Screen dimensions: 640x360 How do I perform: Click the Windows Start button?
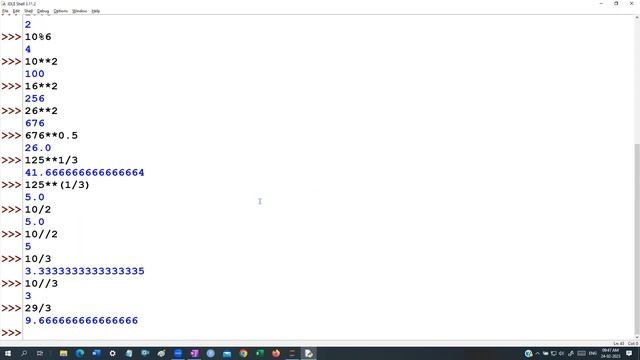pos(8,353)
